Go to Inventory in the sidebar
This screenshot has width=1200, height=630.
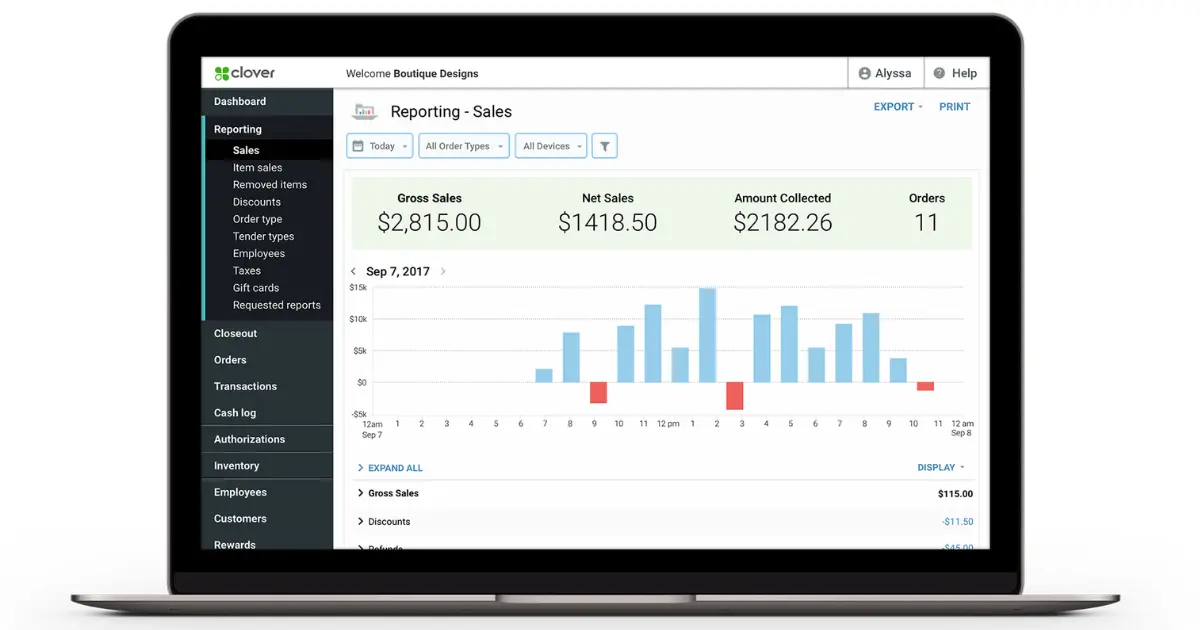click(237, 466)
